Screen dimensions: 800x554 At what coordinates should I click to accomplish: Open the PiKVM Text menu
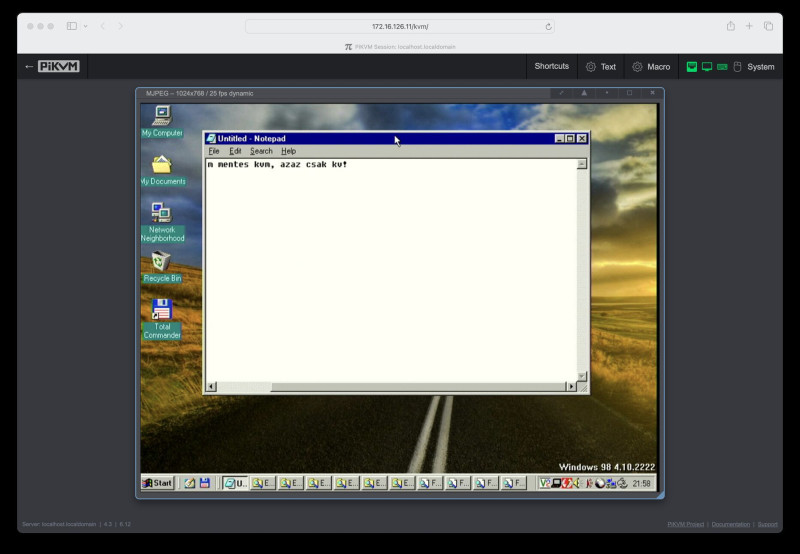[x=601, y=66]
